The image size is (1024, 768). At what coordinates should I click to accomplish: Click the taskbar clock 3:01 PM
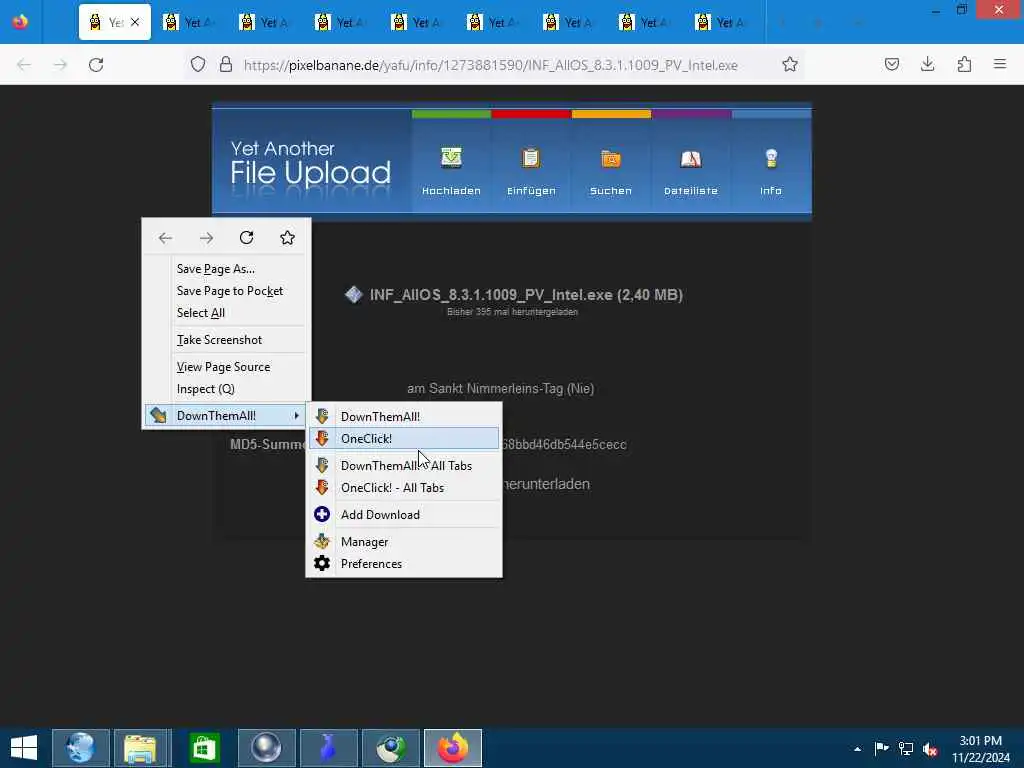click(980, 741)
